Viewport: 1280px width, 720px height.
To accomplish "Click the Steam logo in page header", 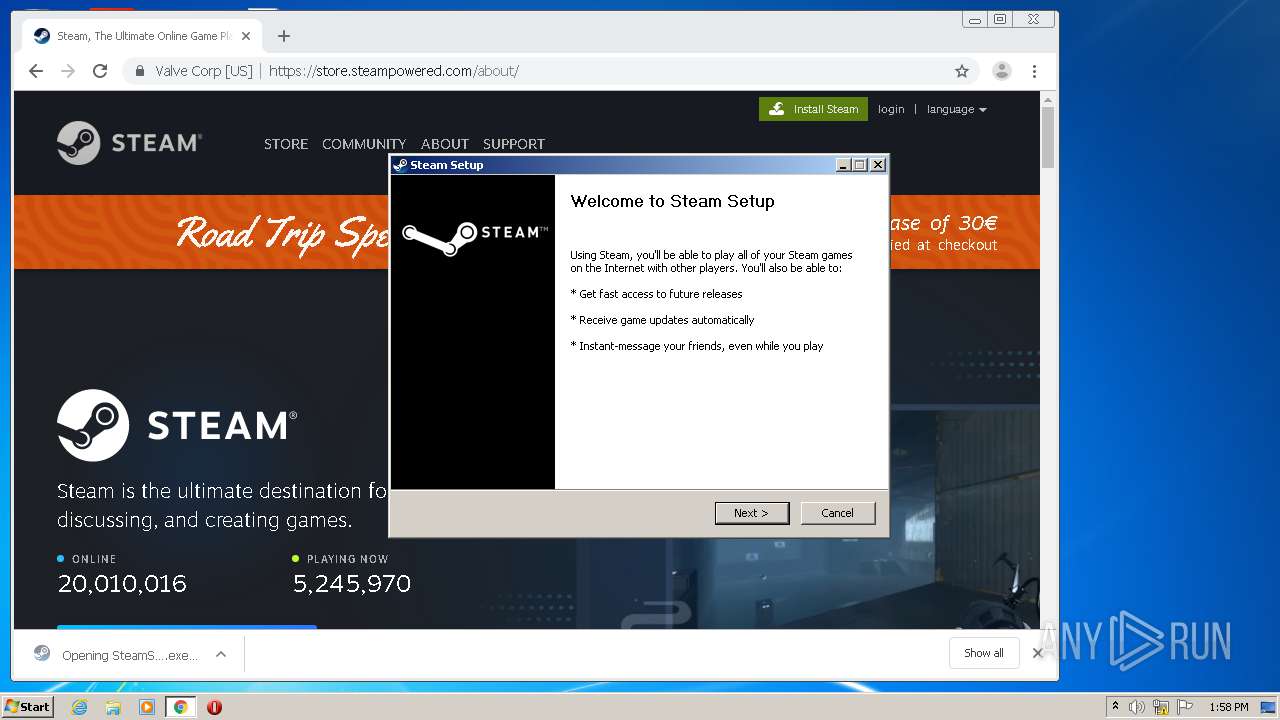I will click(x=129, y=143).
